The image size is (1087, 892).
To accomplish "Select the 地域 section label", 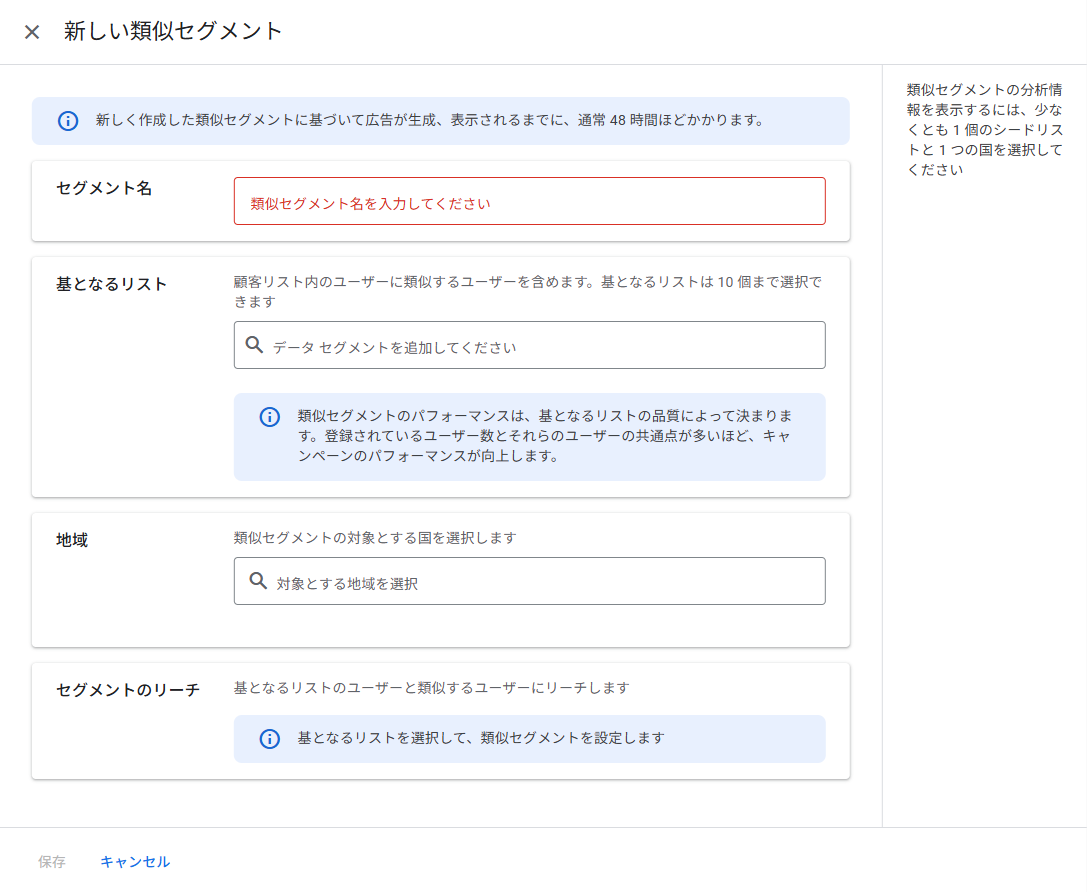I will 72,540.
